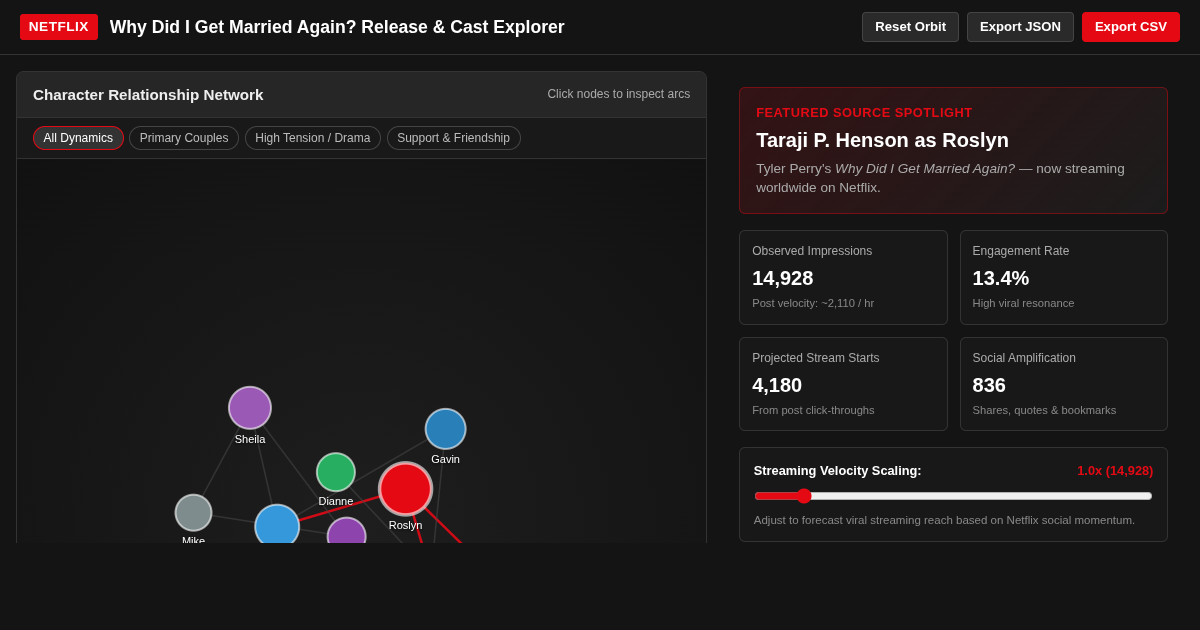The image size is (1200, 630).
Task: Click the '4,180' stream starts value
Action: pyautogui.click(x=777, y=385)
